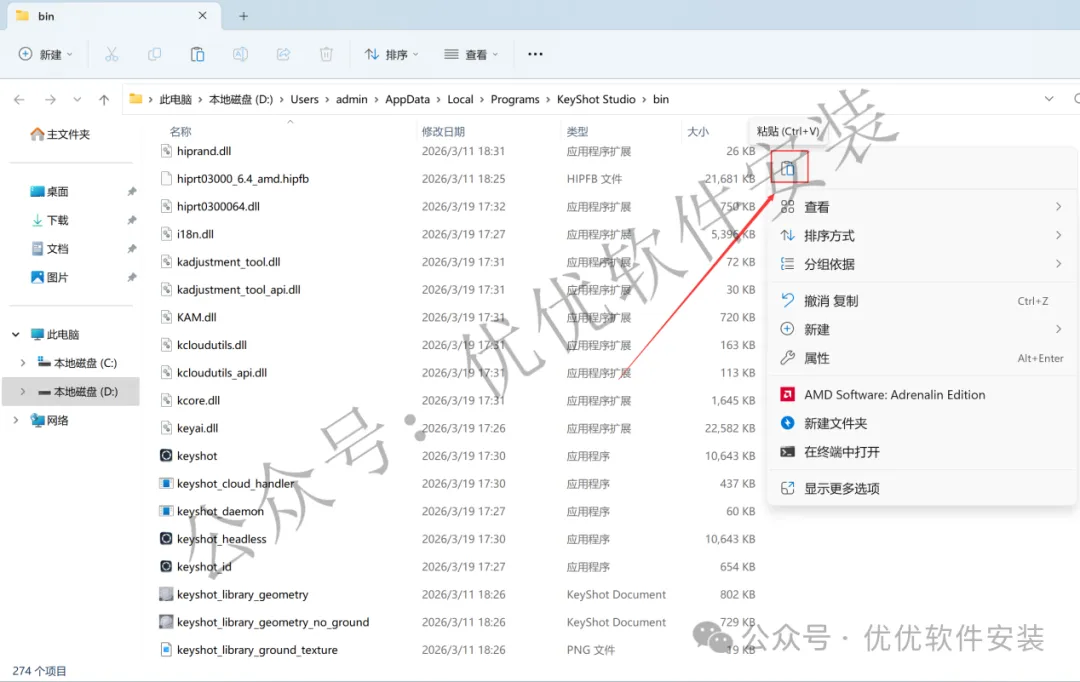Sort by the 名称 column header
Screen dimensions: 1080x682
tap(180, 132)
